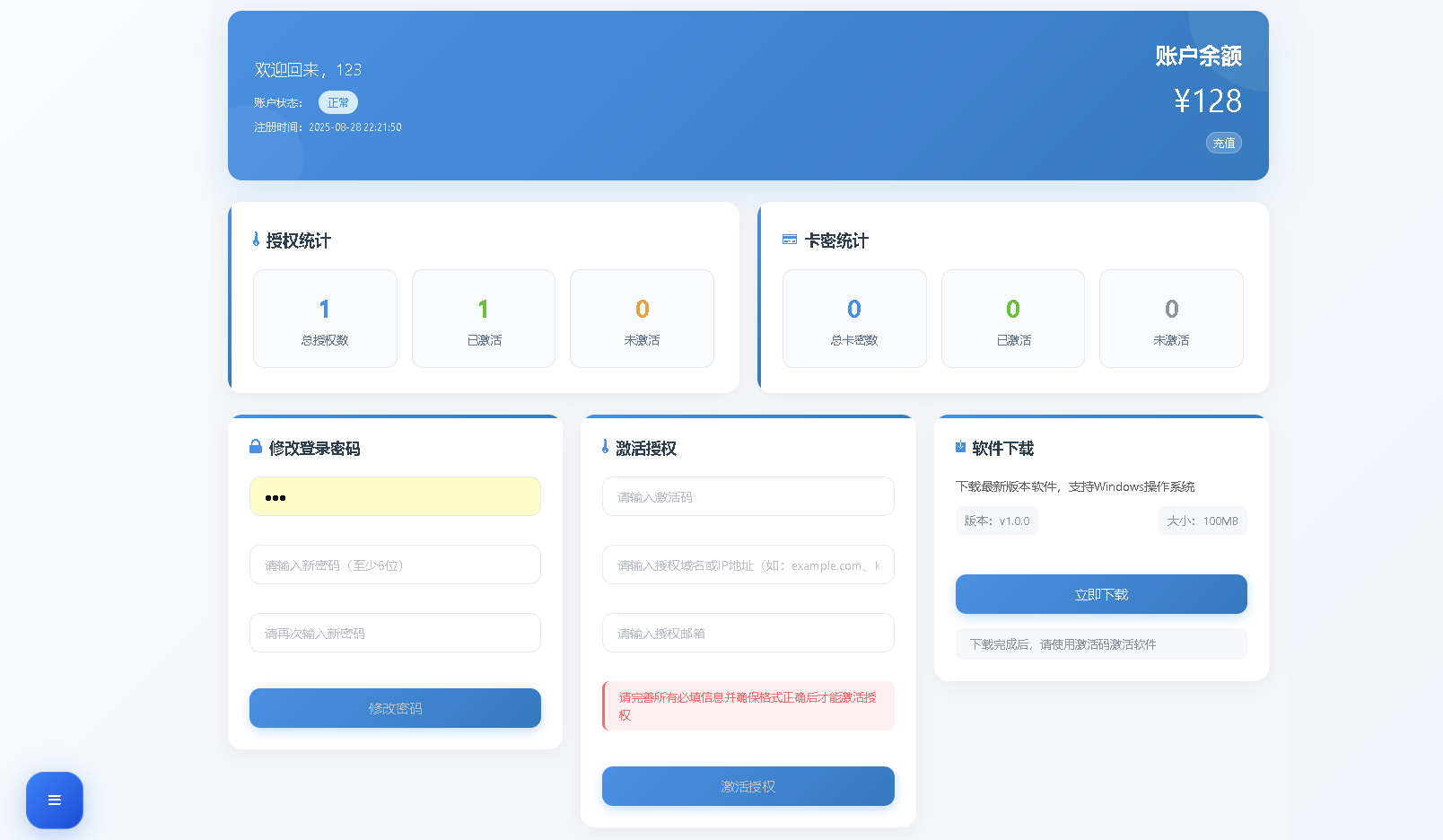
Task: Click the yellow current password field
Action: click(x=395, y=495)
